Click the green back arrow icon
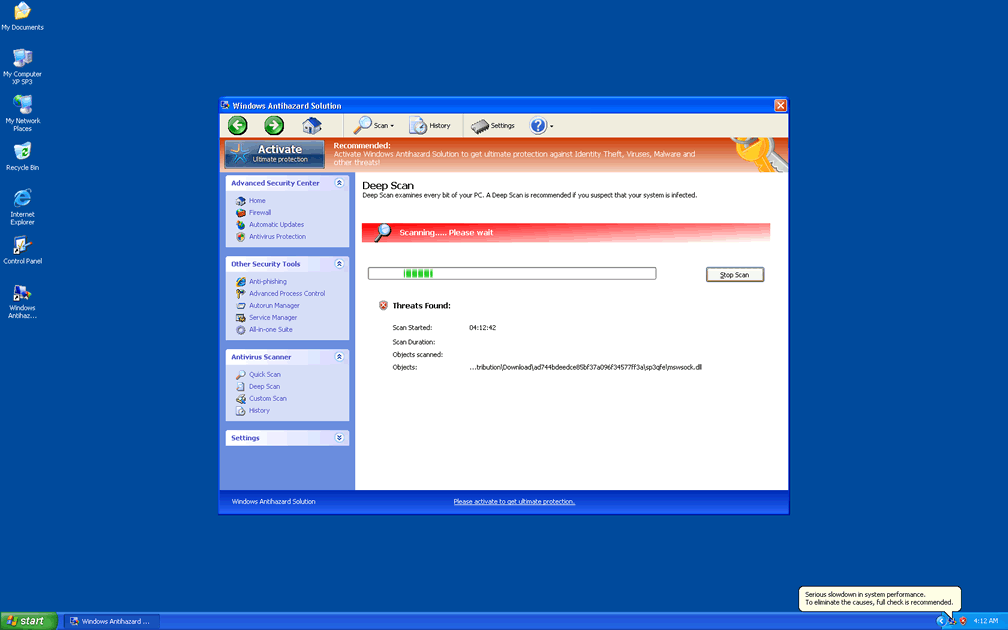This screenshot has width=1008, height=630. [237, 125]
